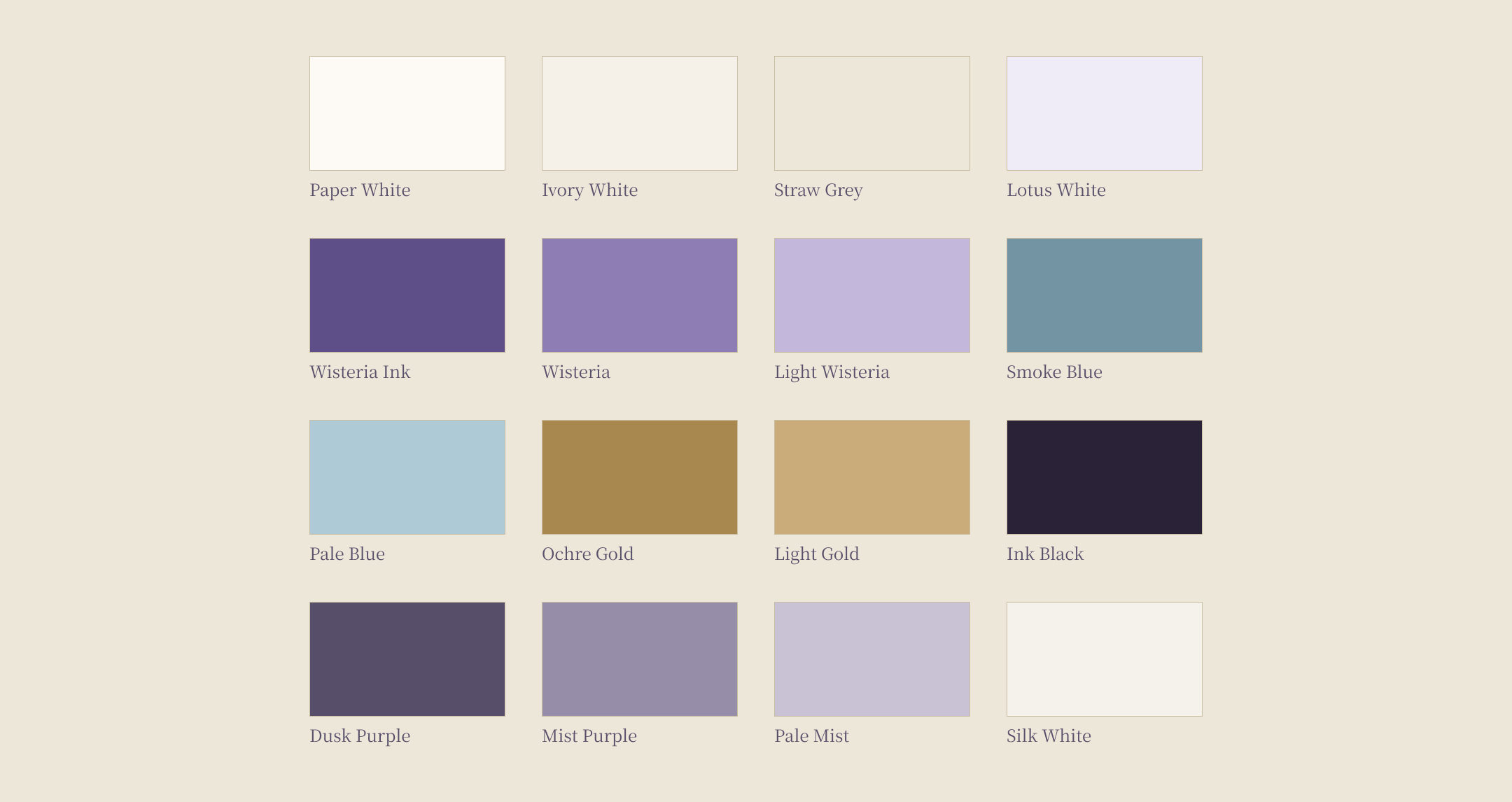Choose the Silk White swatch
The width and height of the screenshot is (1512, 802).
[1105, 659]
